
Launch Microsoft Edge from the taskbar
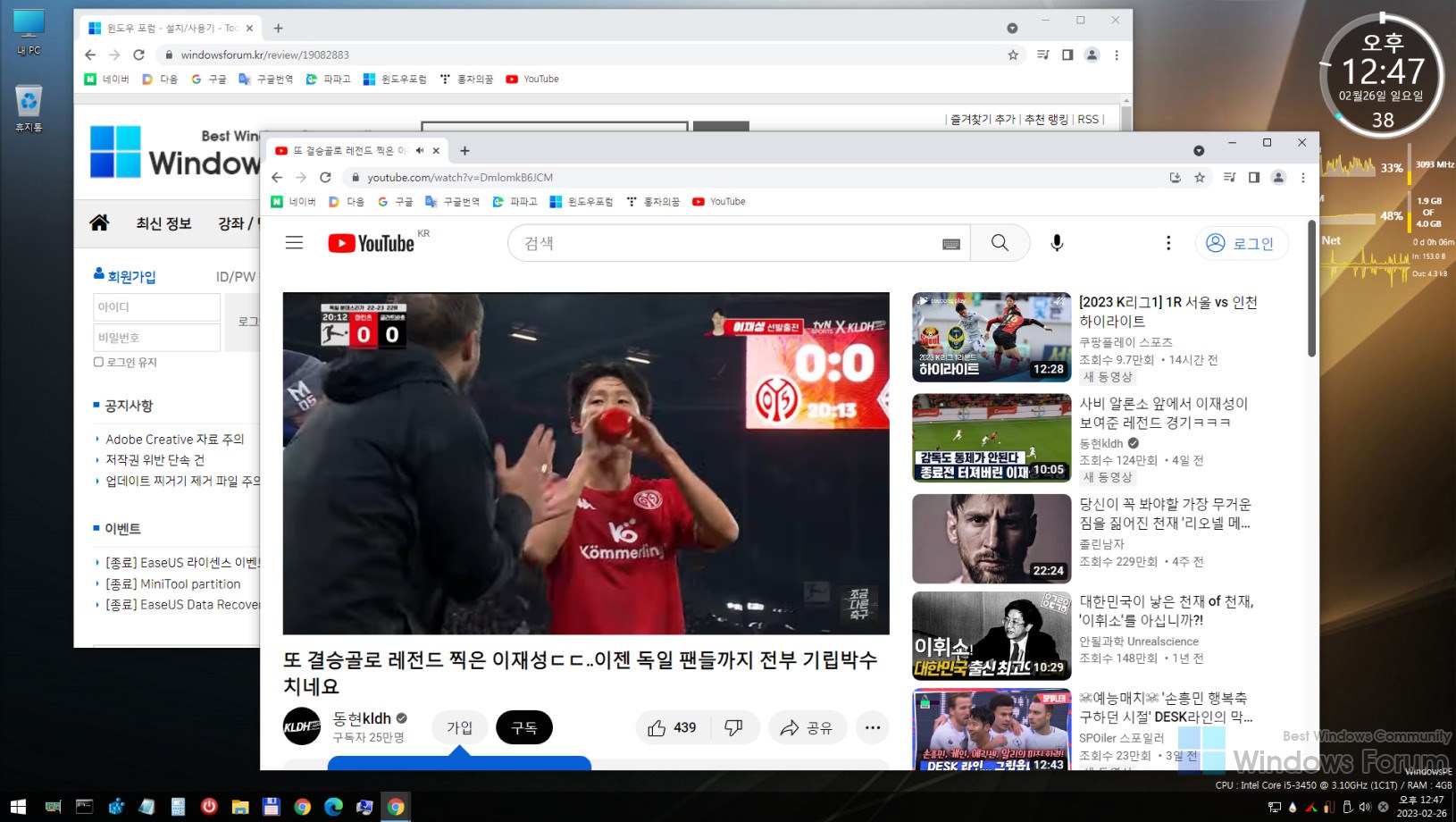[x=333, y=807]
